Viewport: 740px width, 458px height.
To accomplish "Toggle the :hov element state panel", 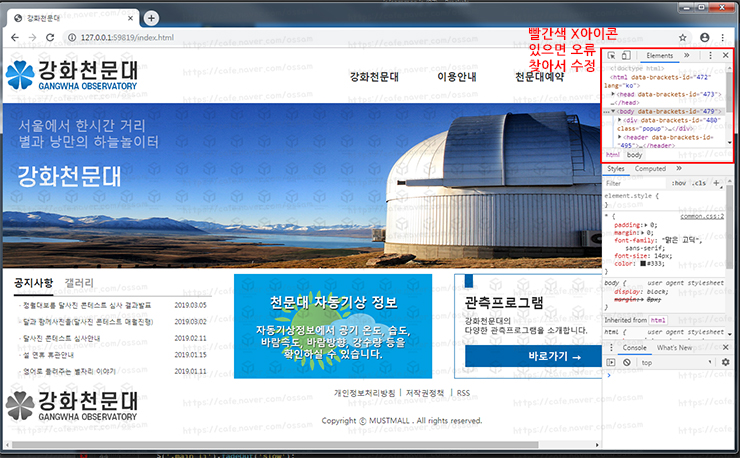I will pos(679,183).
